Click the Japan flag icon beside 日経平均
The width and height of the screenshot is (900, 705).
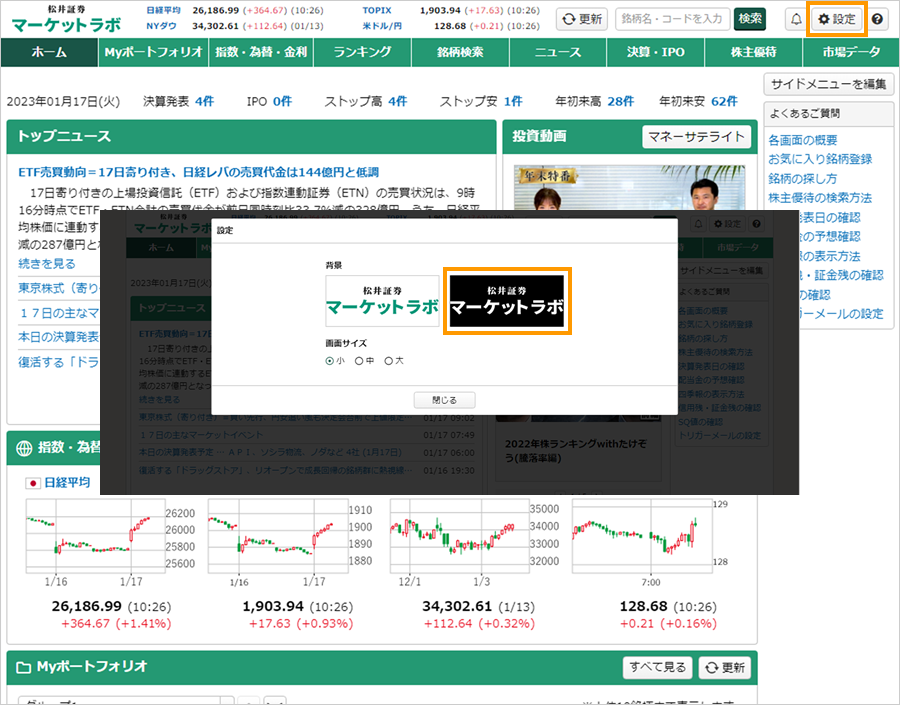(x=33, y=483)
